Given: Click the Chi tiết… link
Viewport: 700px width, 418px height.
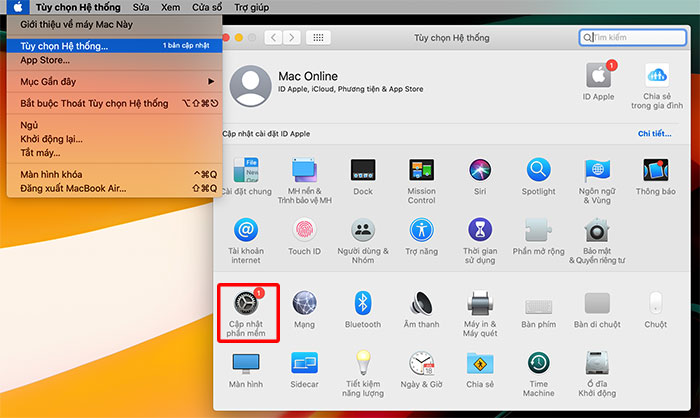Looking at the screenshot, I should (654, 134).
